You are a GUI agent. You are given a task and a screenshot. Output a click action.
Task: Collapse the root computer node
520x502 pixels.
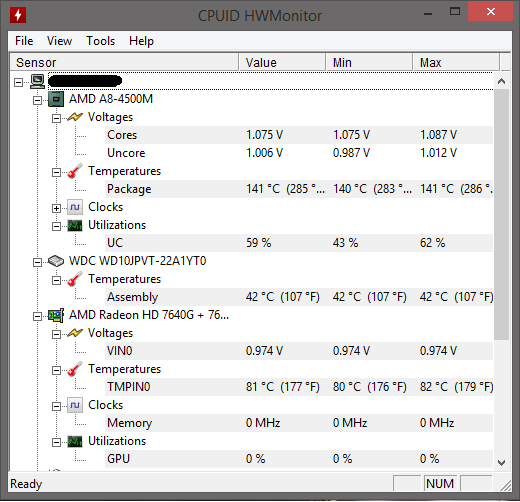pos(19,82)
